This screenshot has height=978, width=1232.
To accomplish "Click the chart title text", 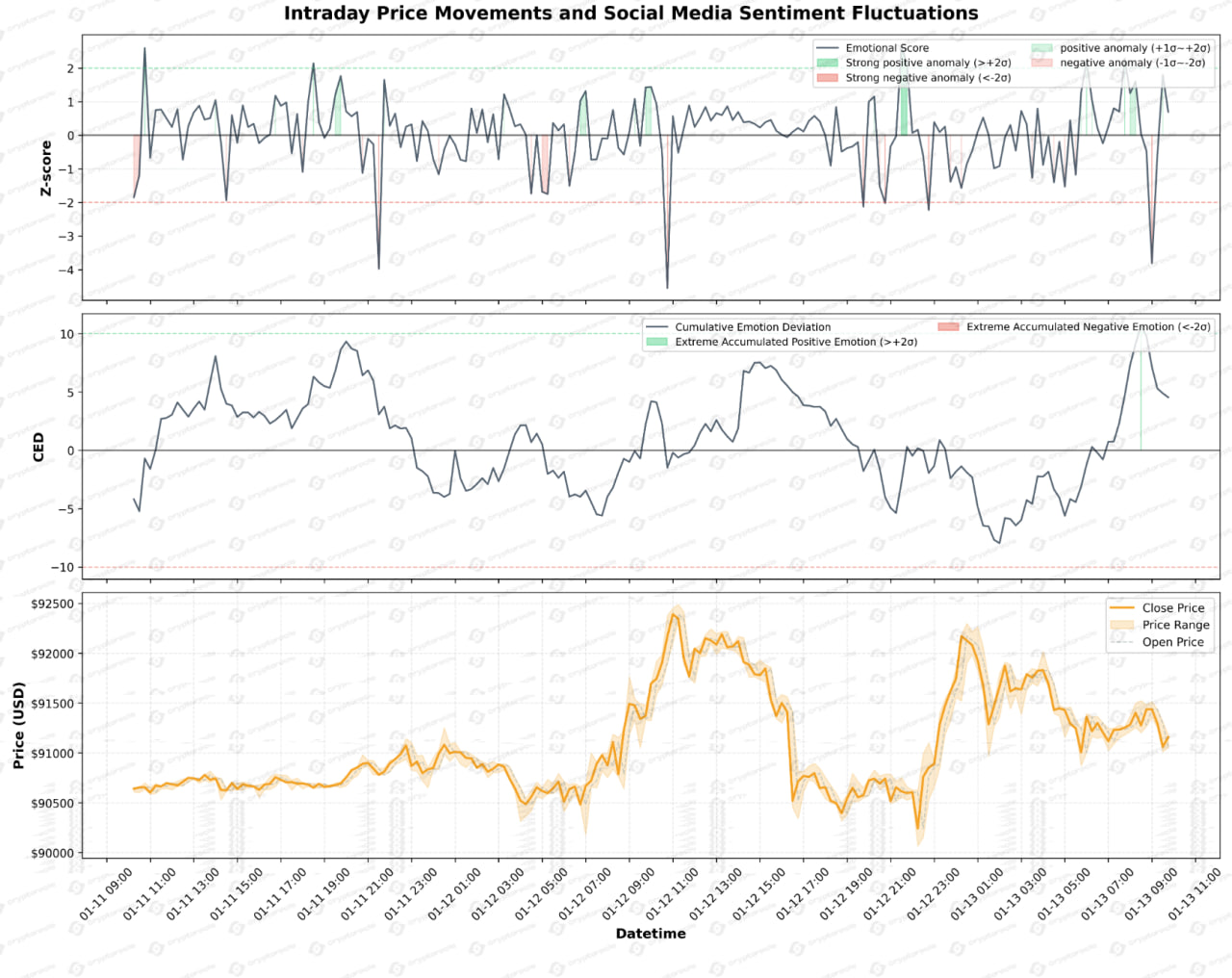I will tap(630, 13).
